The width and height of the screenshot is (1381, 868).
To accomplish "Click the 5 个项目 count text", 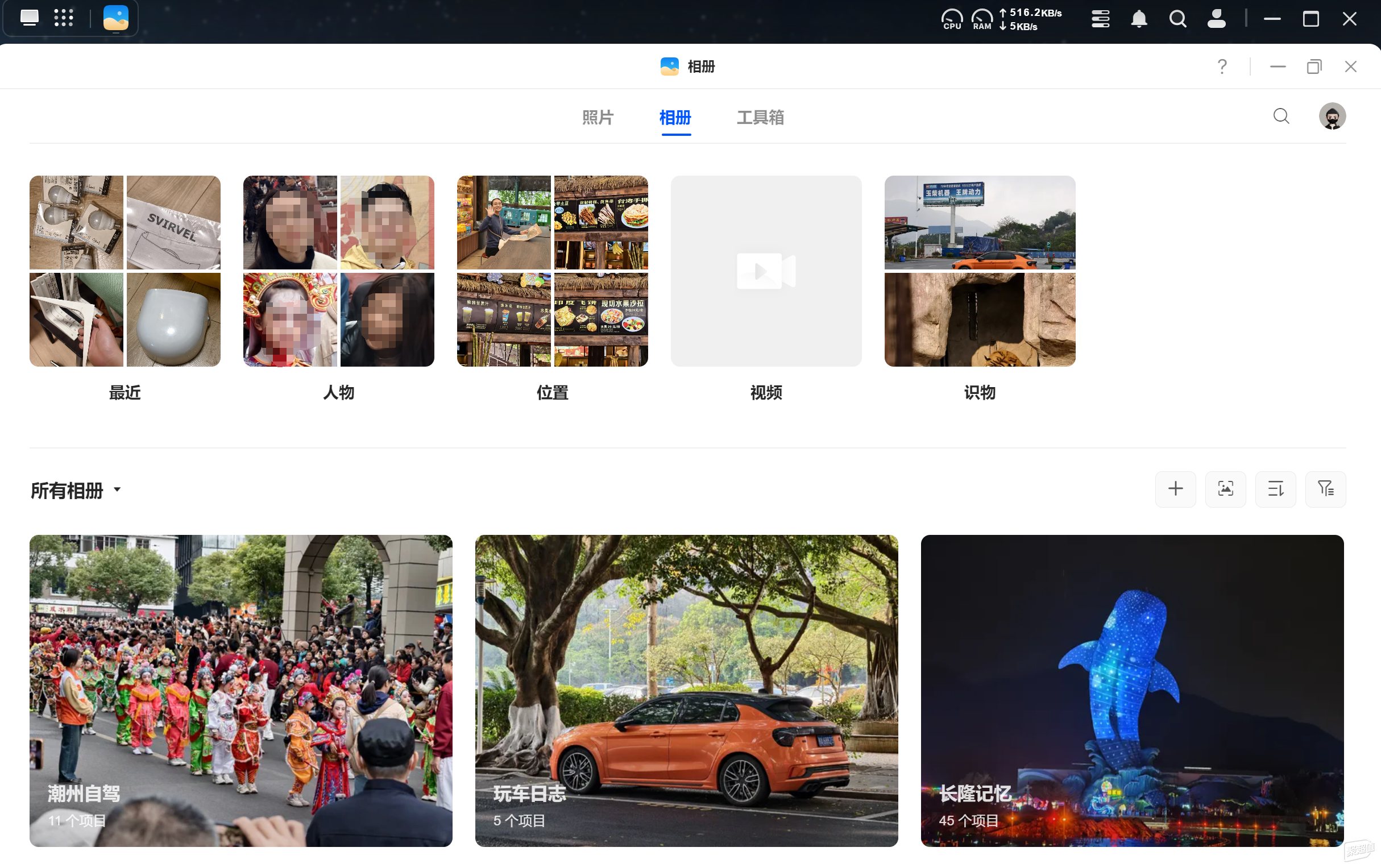I will (x=519, y=820).
